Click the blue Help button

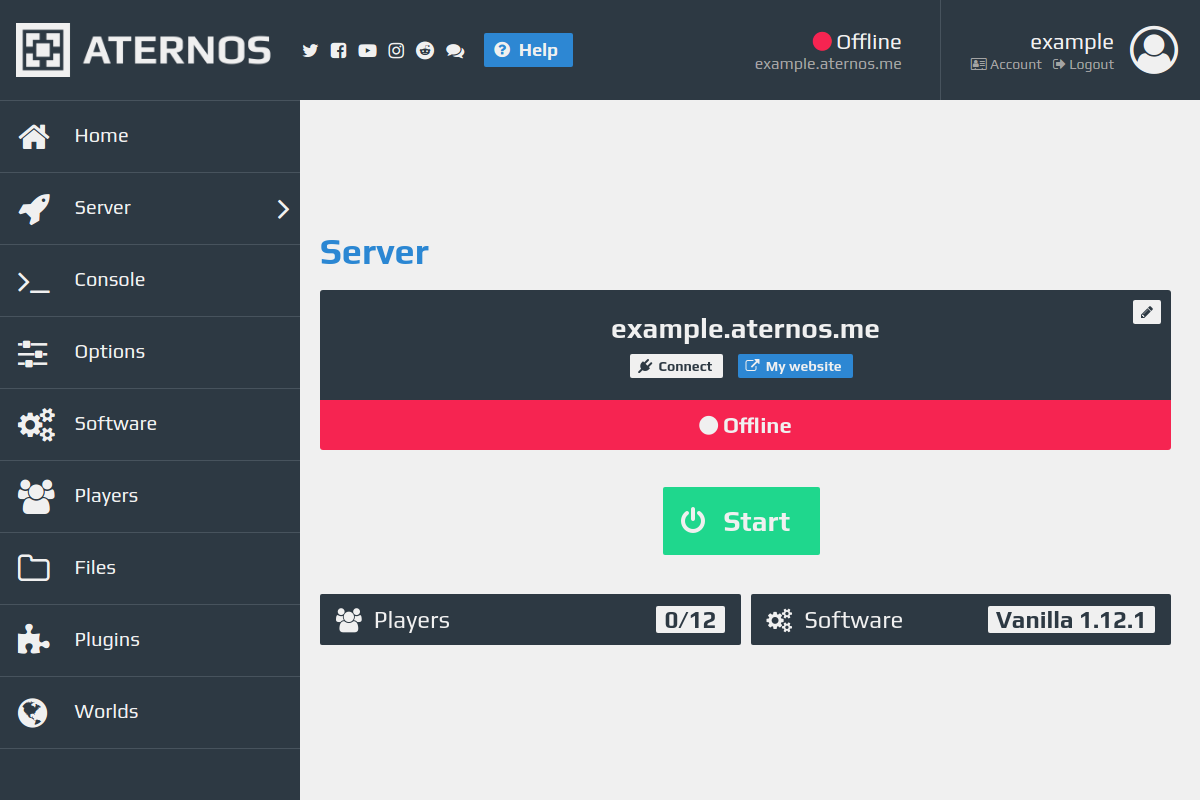(528, 50)
